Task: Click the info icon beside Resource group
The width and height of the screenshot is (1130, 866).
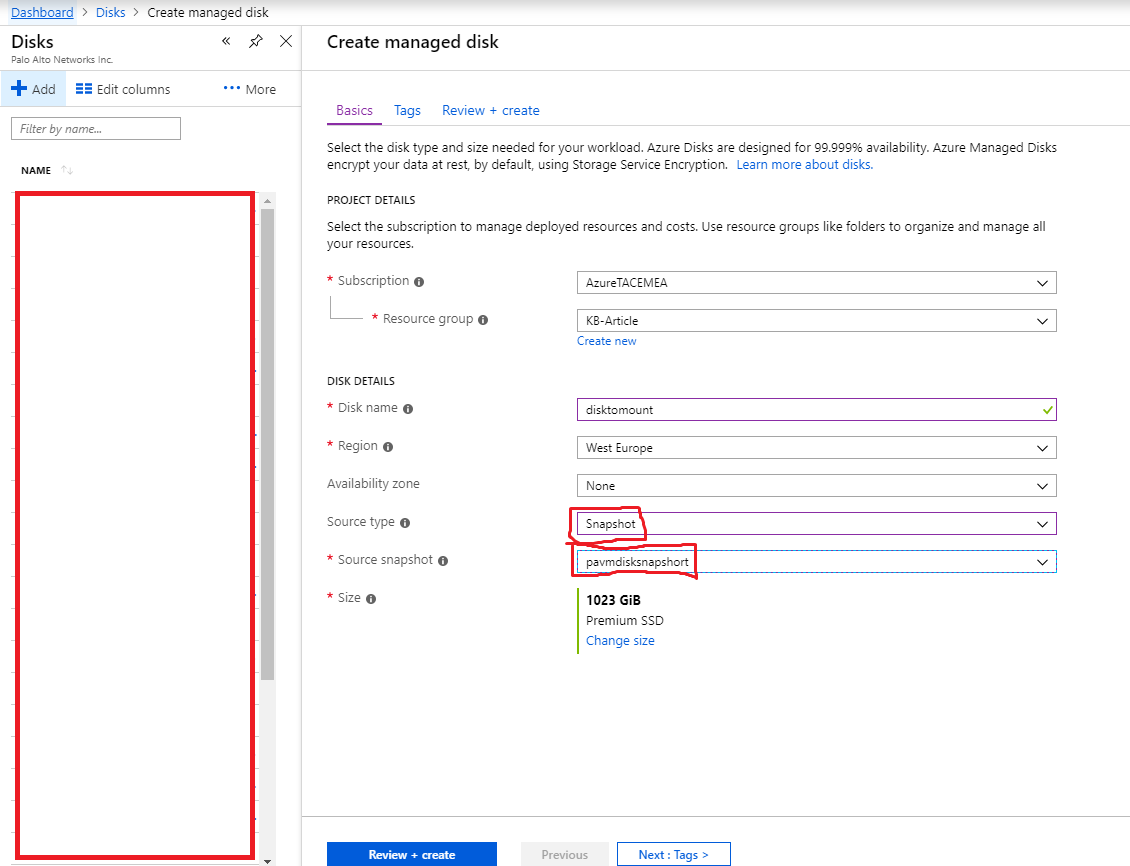Action: click(x=483, y=320)
